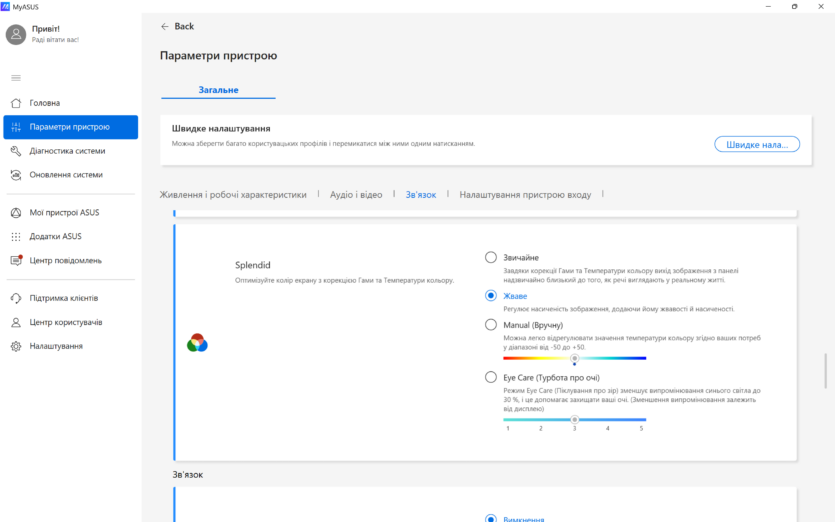835x522 pixels.
Task: Select Eye Care (Турбота про очі) option
Action: [490, 377]
